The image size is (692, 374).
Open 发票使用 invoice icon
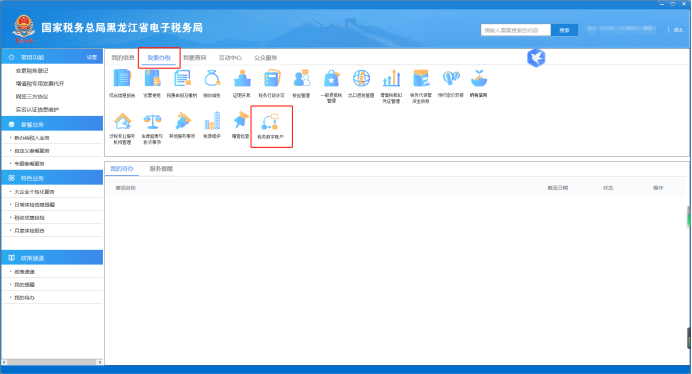click(152, 79)
